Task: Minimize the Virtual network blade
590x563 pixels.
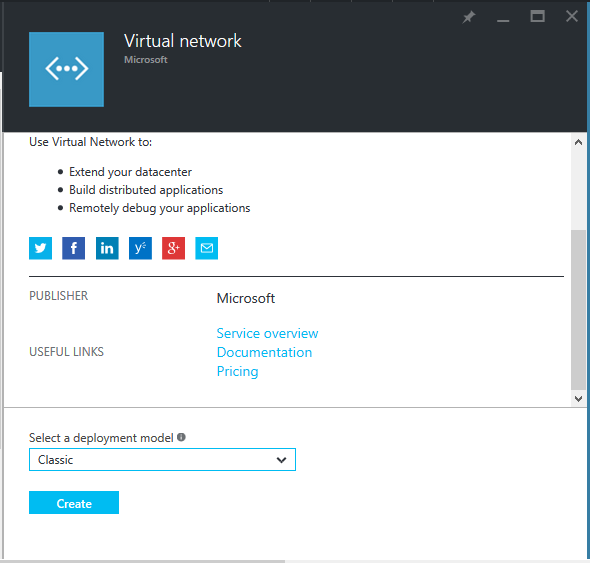Action: tap(503, 20)
